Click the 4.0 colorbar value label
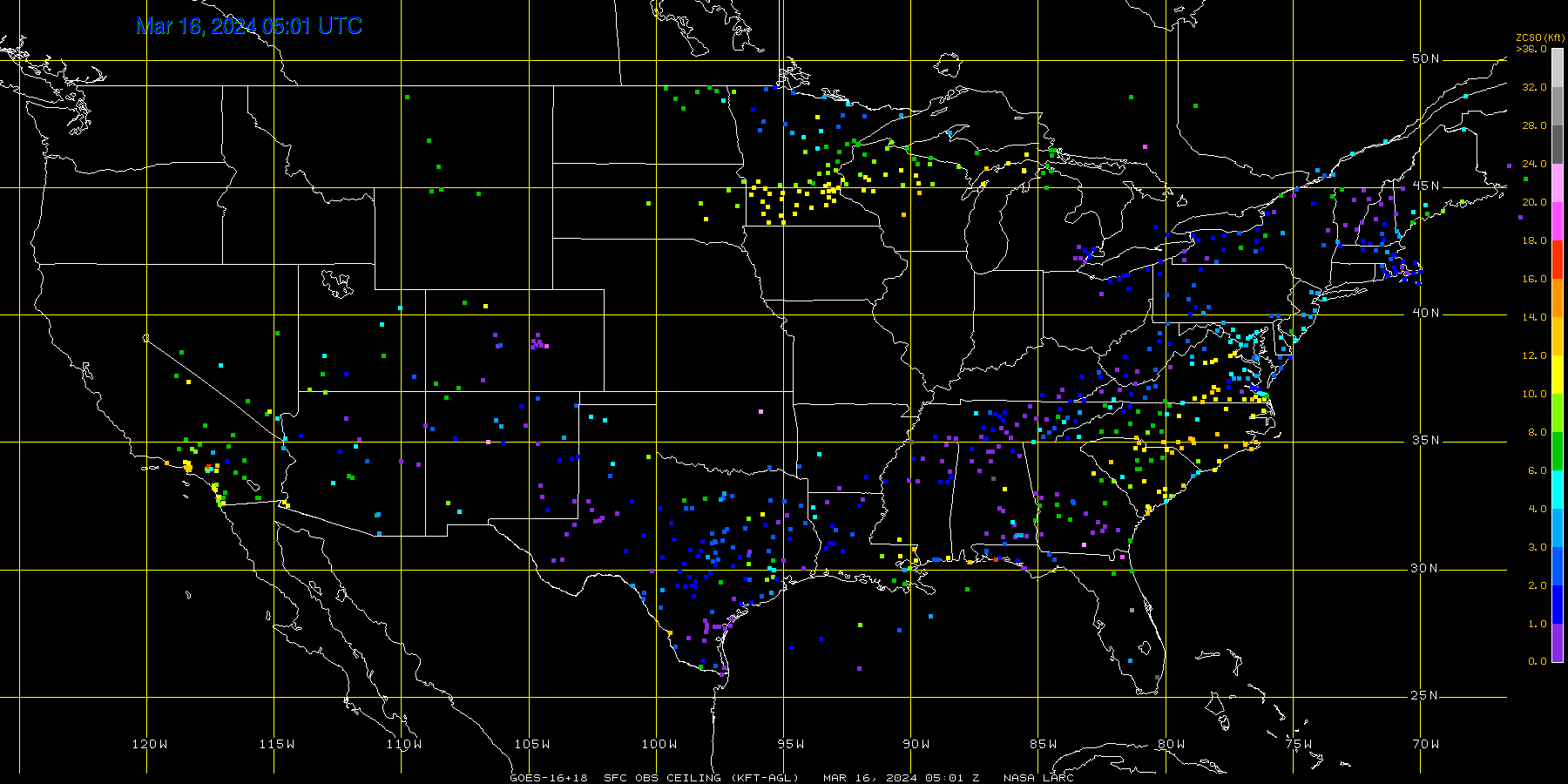 1538,509
